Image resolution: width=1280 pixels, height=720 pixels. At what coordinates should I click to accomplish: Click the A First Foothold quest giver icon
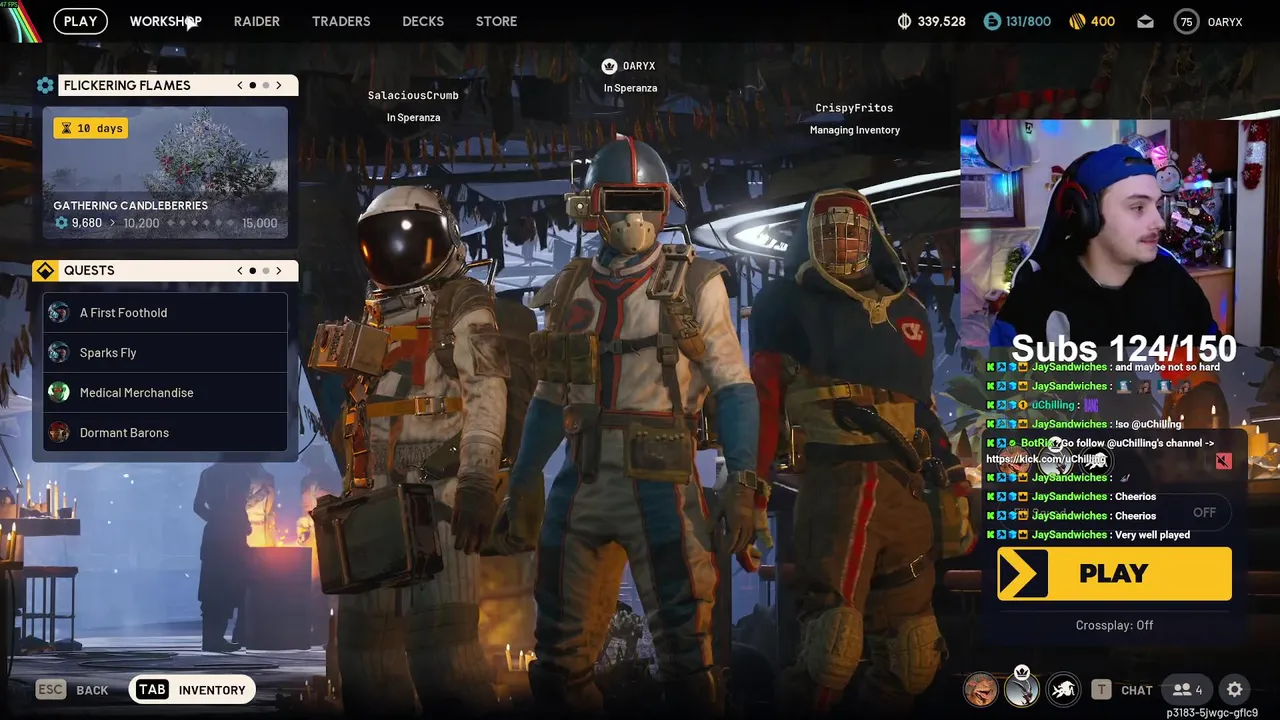(x=60, y=313)
